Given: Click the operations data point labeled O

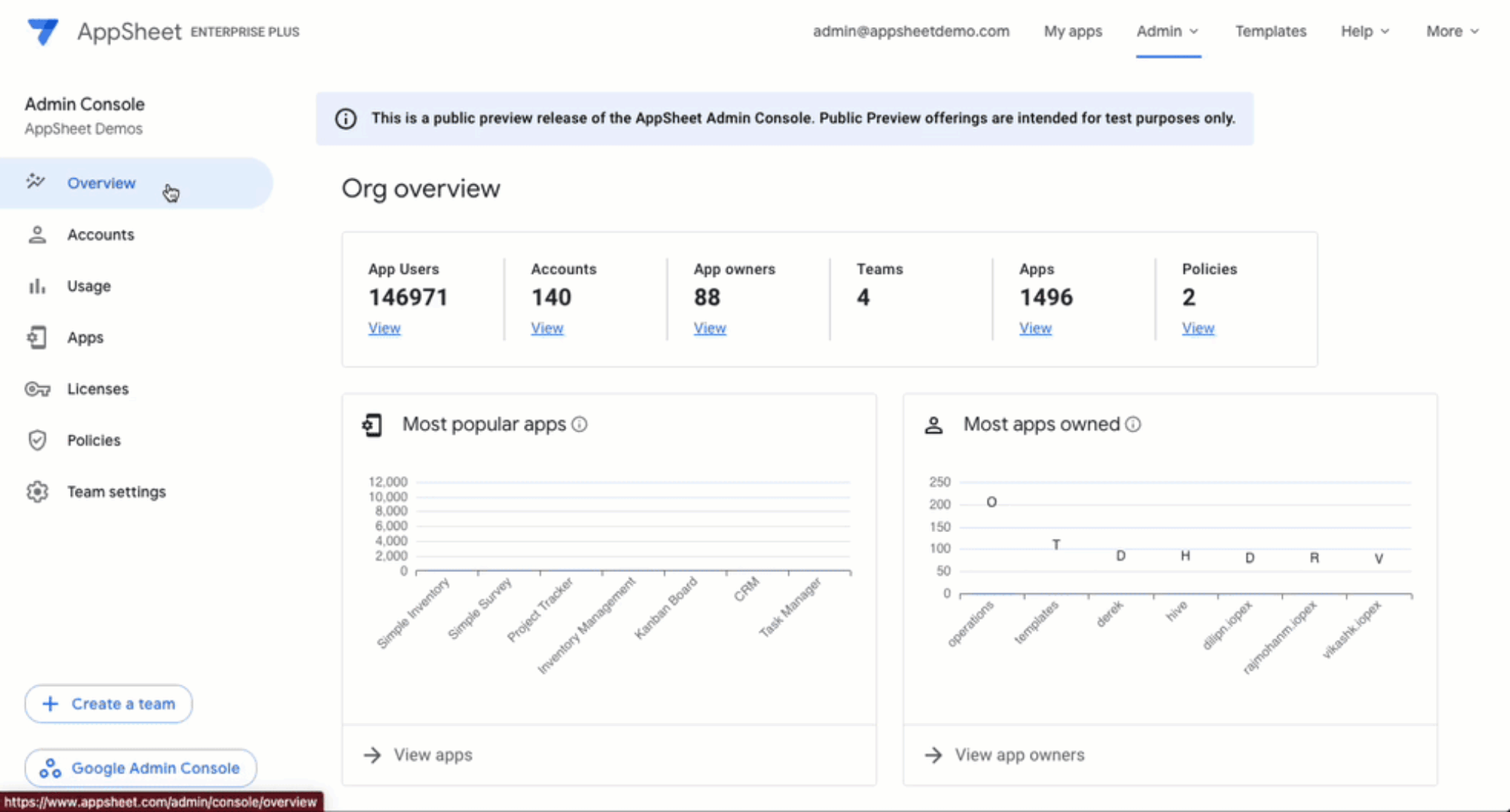Looking at the screenshot, I should [991, 502].
